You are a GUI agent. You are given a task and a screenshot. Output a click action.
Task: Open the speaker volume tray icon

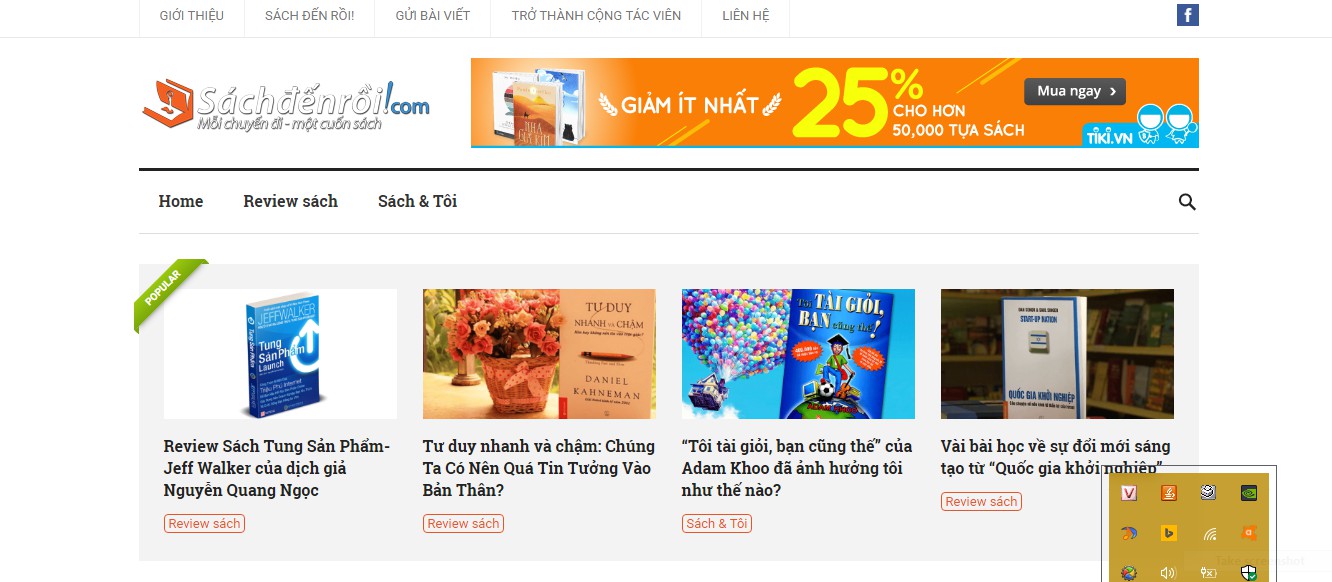pos(1169,573)
